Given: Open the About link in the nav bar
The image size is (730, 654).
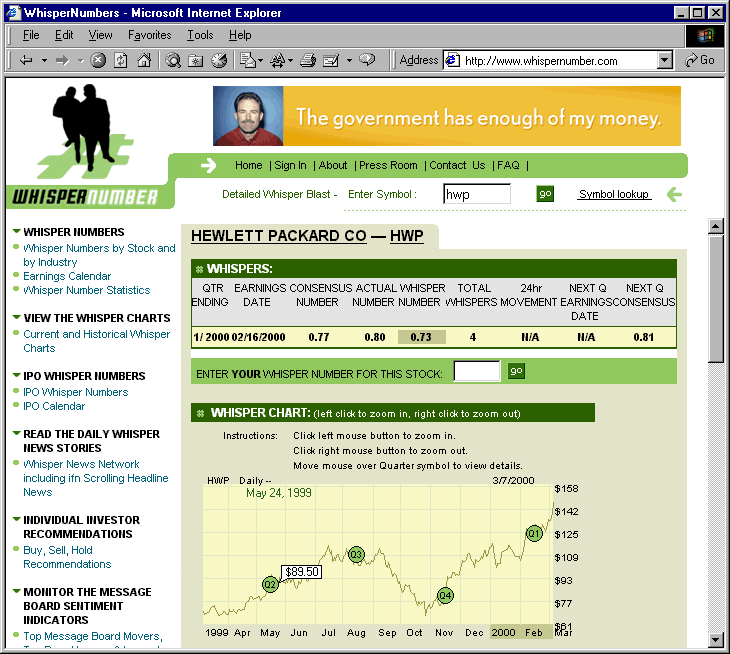Looking at the screenshot, I should pyautogui.click(x=332, y=165).
